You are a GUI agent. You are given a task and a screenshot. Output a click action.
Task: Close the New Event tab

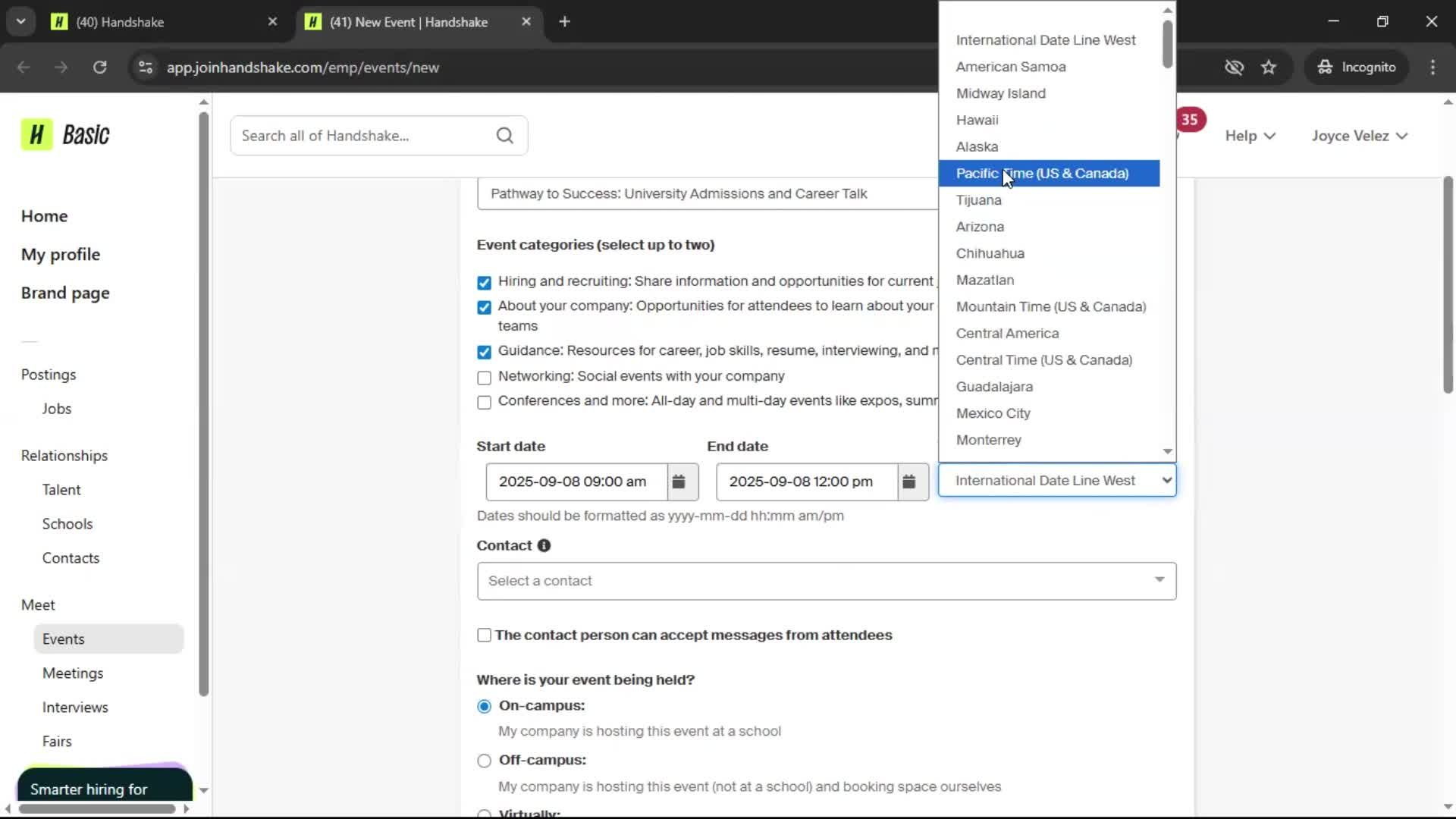(526, 21)
